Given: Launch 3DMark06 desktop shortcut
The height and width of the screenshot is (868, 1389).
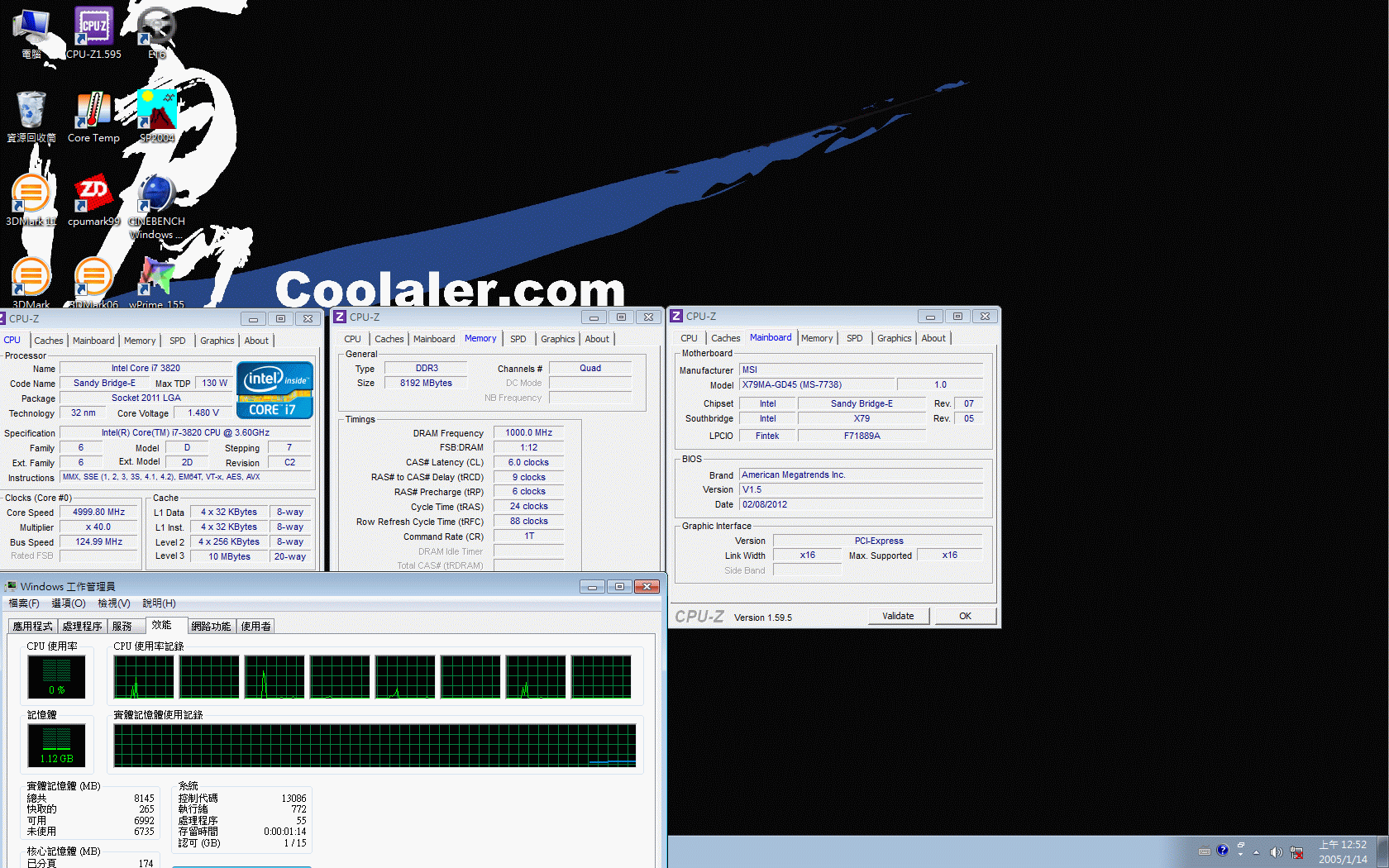Looking at the screenshot, I should 93,283.
